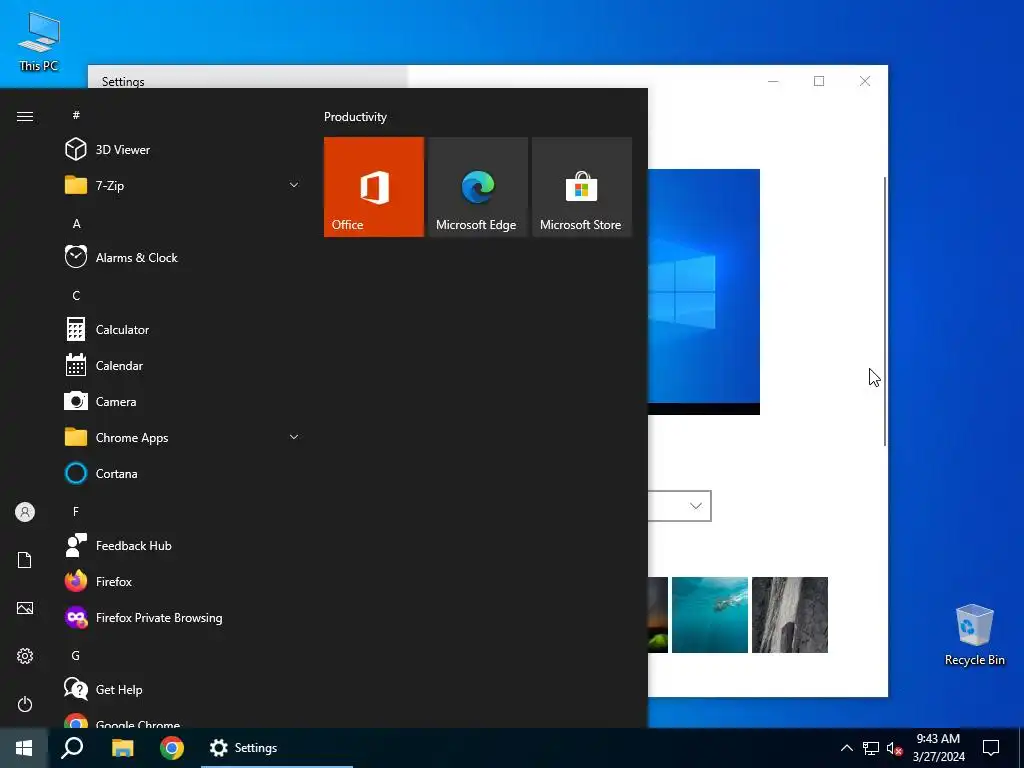Expand the Chrome Apps folder chevron
The width and height of the screenshot is (1024, 768).
pos(294,437)
